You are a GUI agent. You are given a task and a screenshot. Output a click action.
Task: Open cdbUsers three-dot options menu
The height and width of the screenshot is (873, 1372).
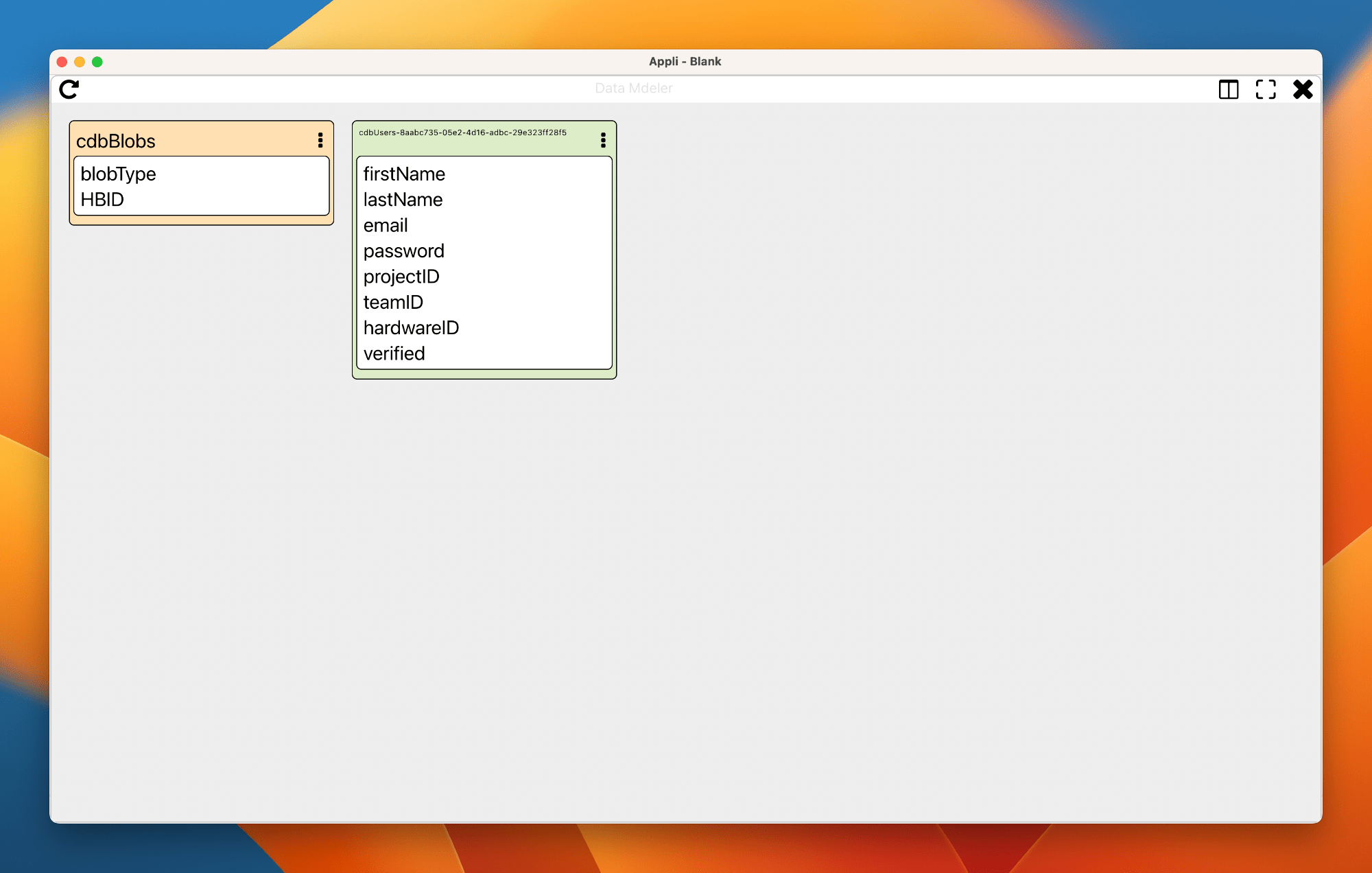(603, 140)
